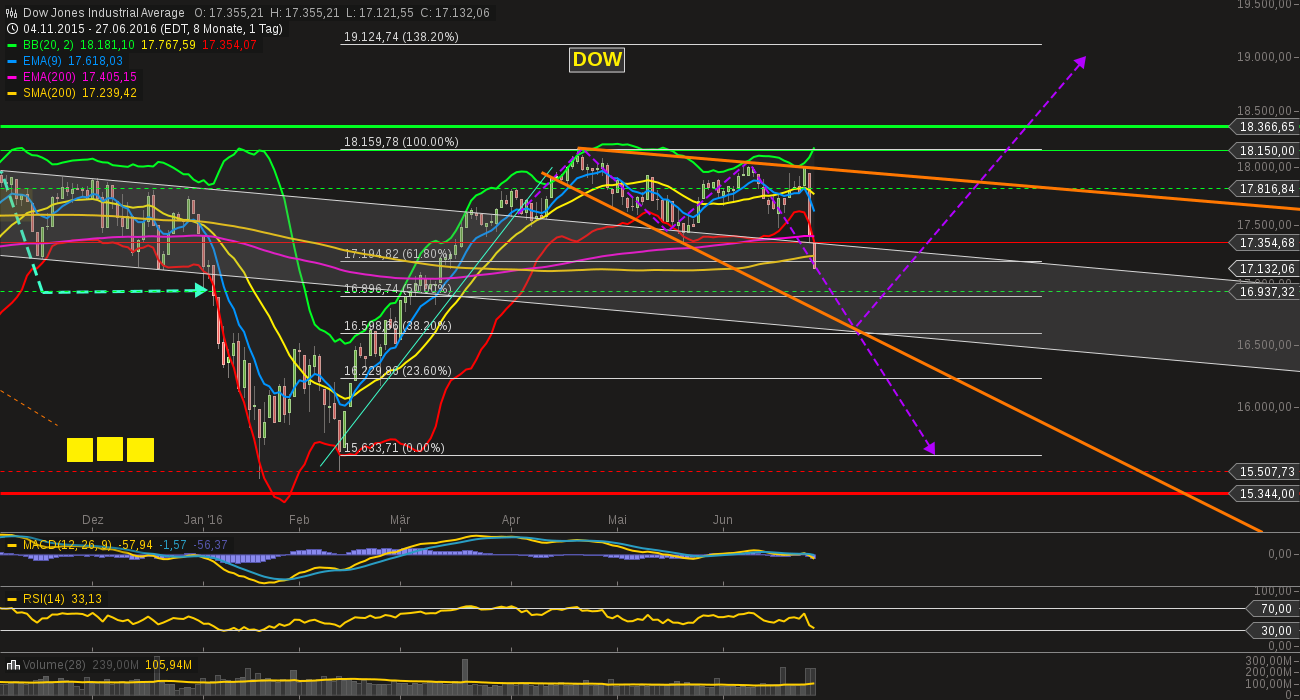Viewport: 1300px width, 700px height.
Task: Click the Apr label on time axis
Action: tap(511, 520)
